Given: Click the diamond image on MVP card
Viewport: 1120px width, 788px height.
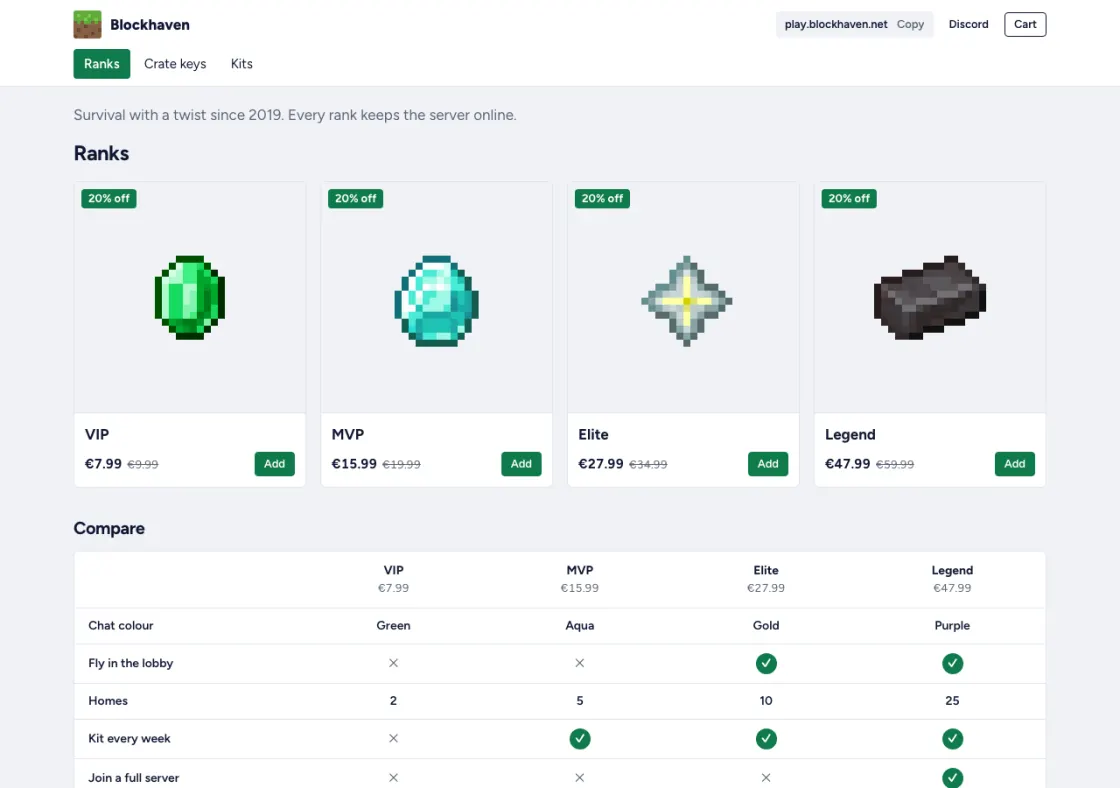Looking at the screenshot, I should click(436, 301).
